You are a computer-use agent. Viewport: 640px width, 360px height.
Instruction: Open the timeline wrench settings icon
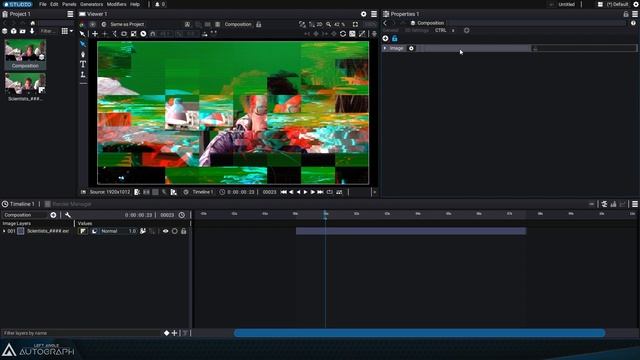68,215
